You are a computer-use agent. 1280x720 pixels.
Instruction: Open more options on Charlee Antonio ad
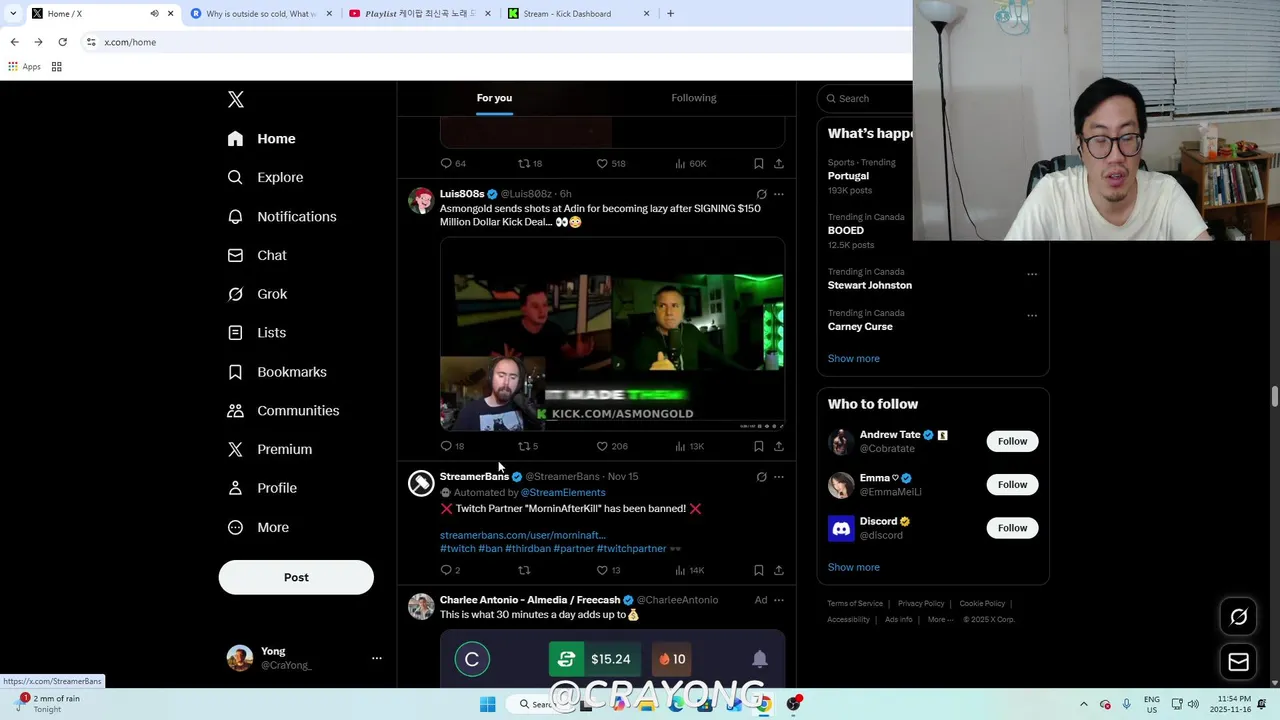pyautogui.click(x=779, y=600)
